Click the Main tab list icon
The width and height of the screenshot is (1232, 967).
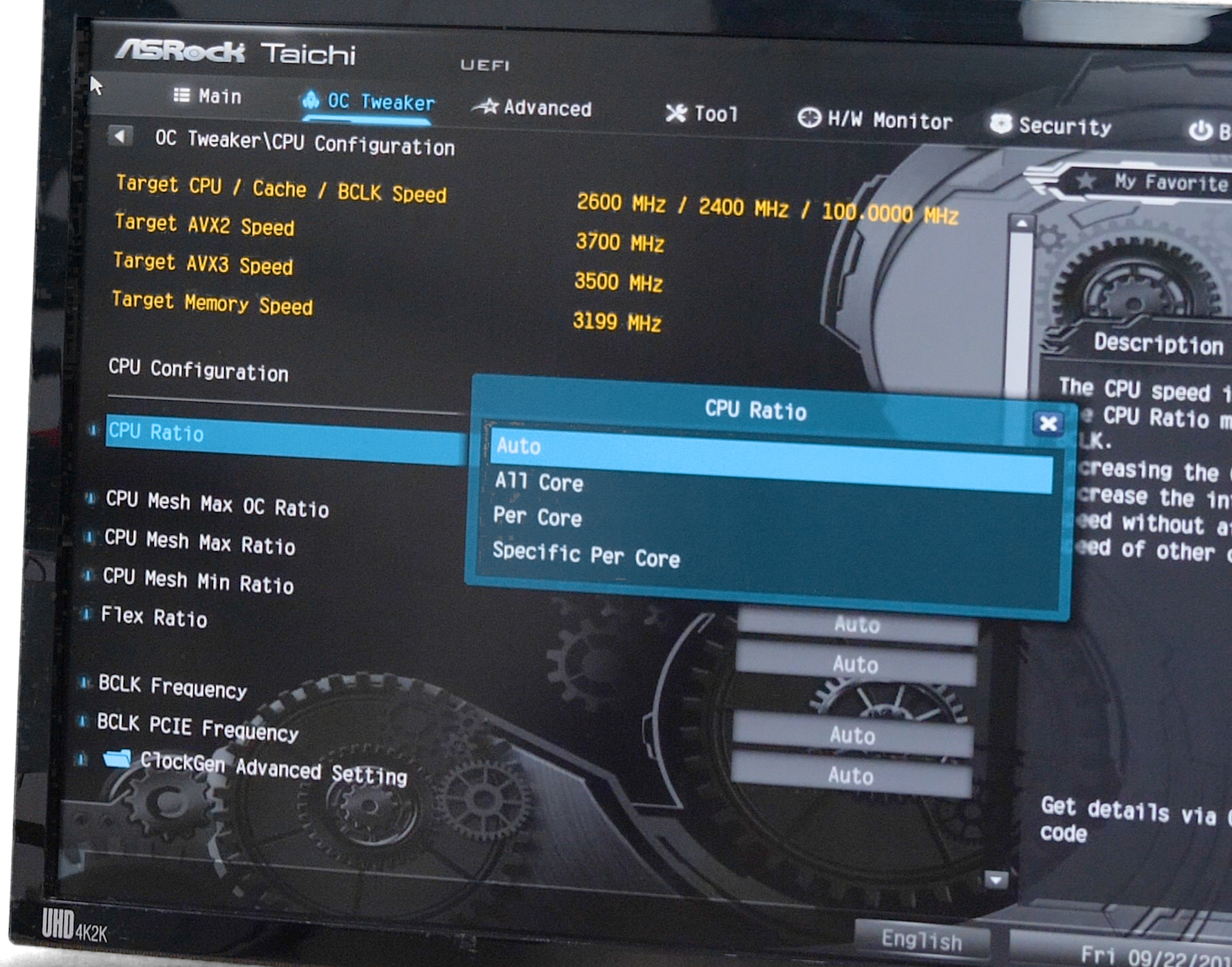pyautogui.click(x=181, y=94)
